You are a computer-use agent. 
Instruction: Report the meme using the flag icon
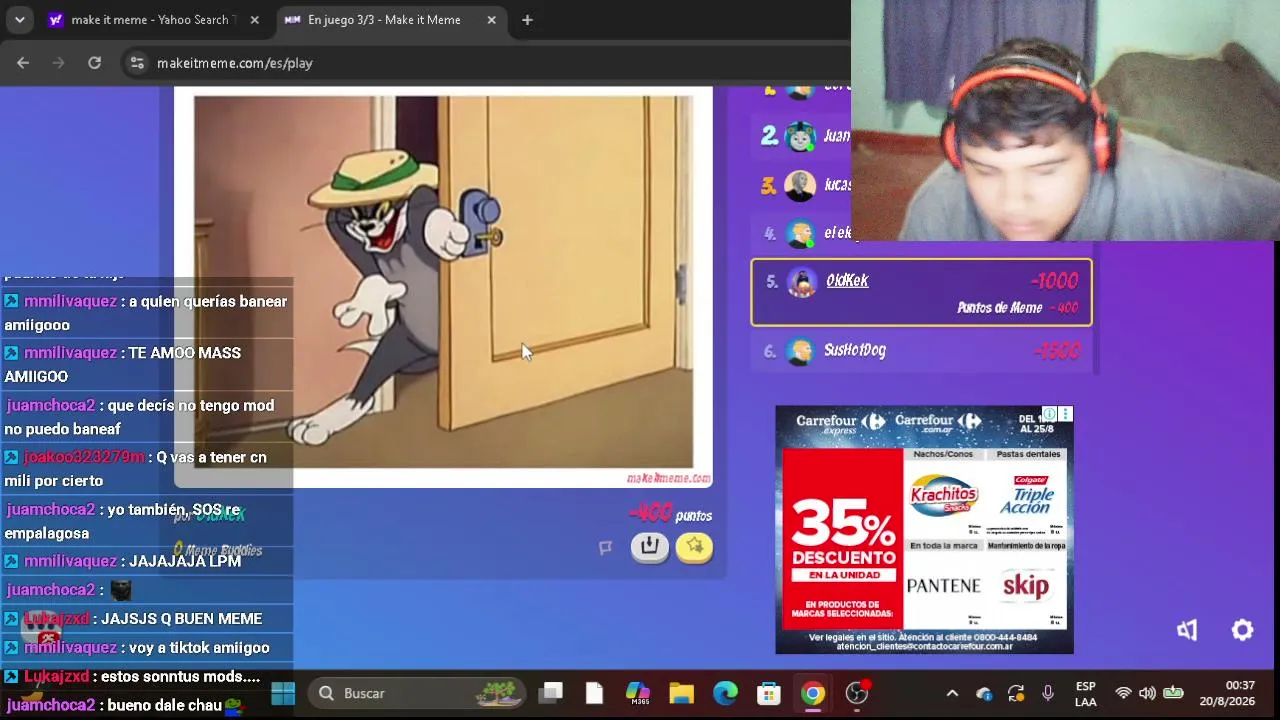pos(605,547)
